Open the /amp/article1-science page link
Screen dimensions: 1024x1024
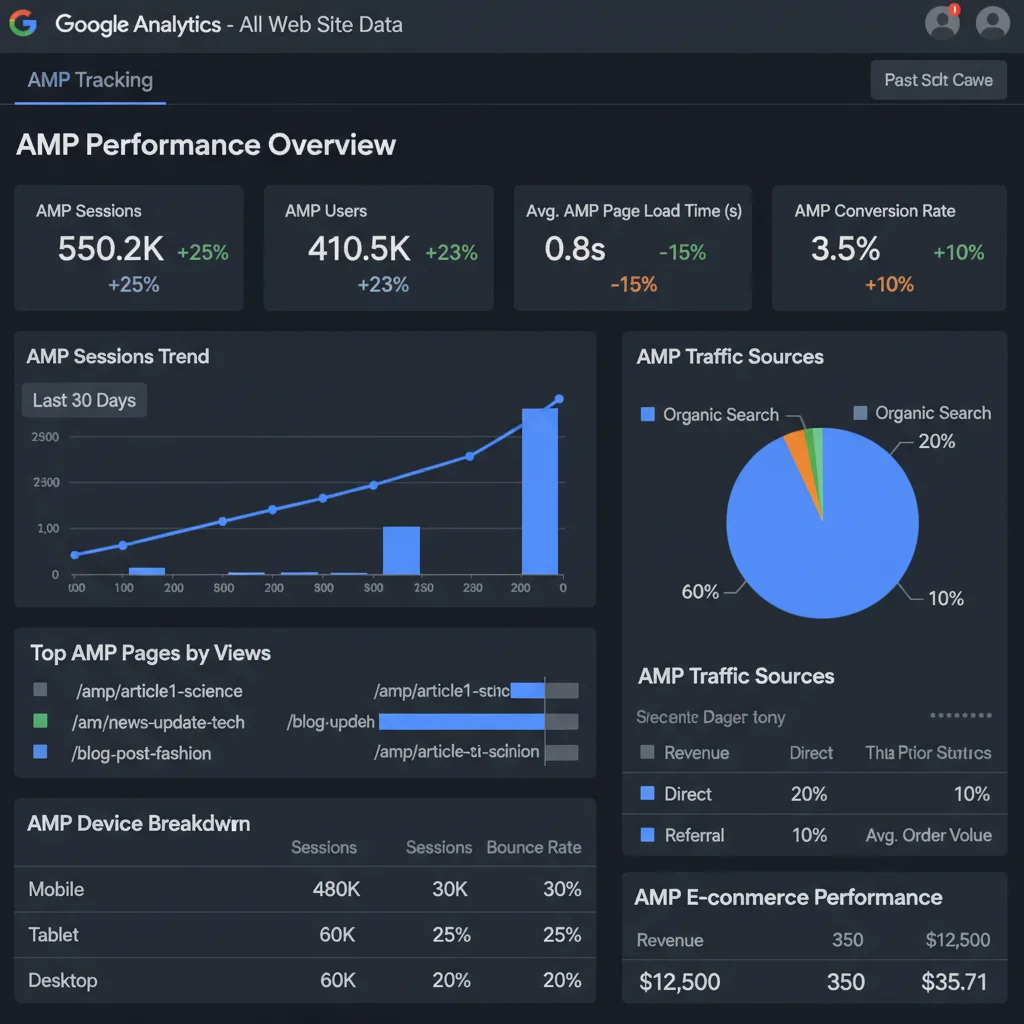click(x=159, y=691)
